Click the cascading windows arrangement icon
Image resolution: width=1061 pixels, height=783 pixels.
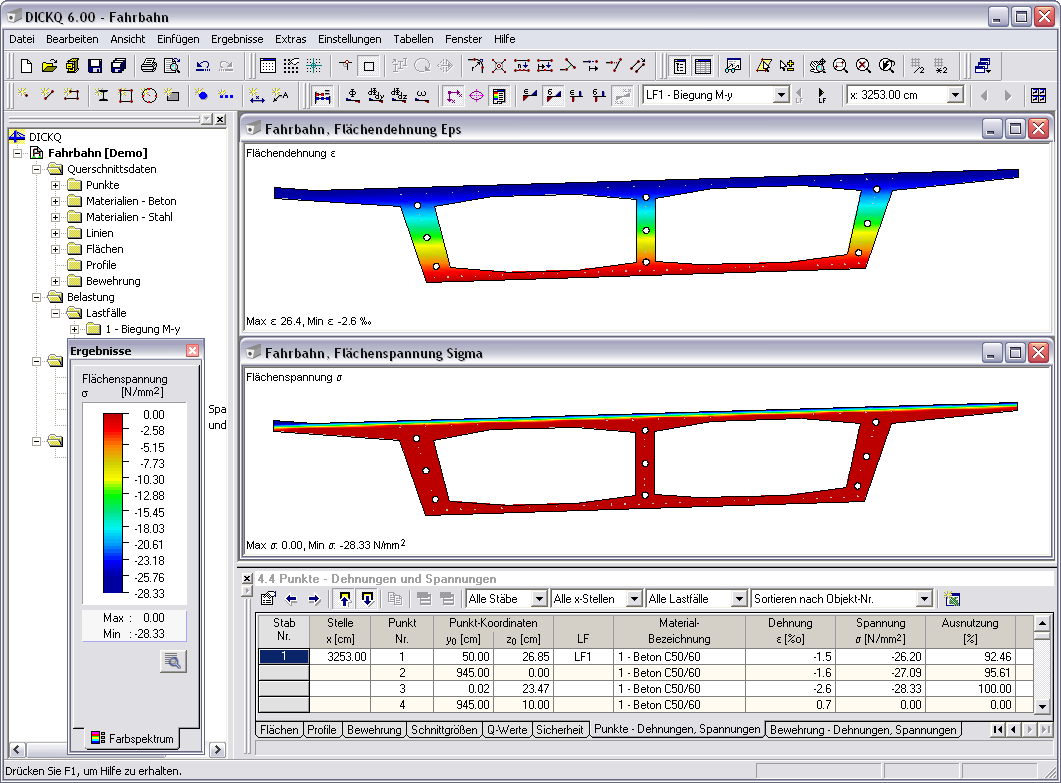983,66
